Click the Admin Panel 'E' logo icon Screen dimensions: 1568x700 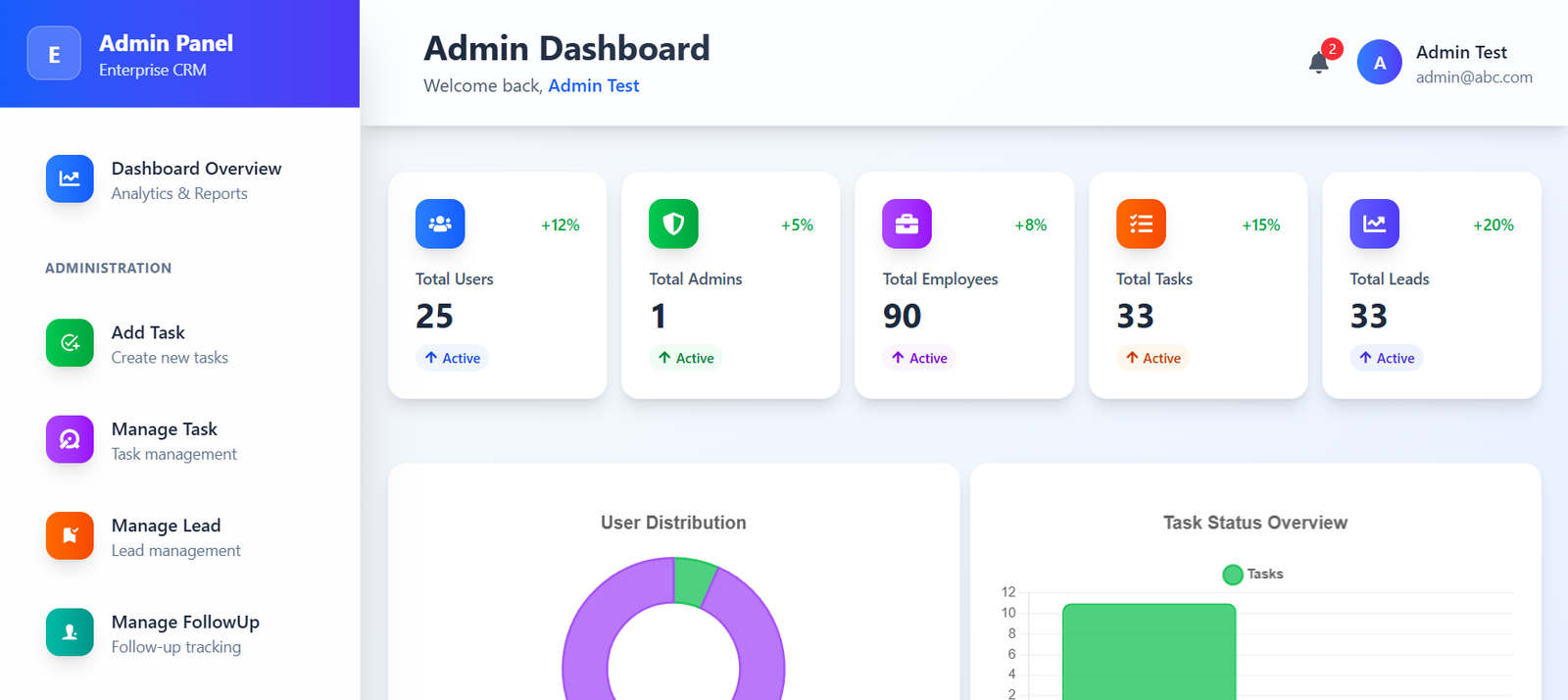coord(54,53)
